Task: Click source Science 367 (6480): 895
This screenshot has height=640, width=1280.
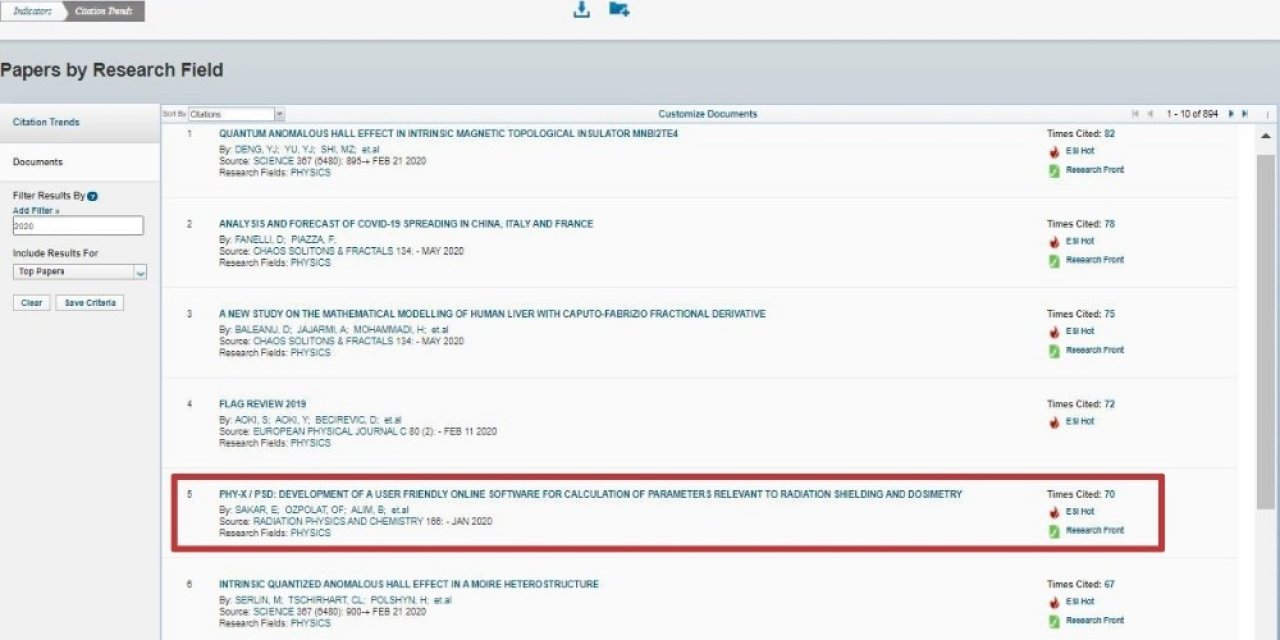Action: [x=322, y=161]
